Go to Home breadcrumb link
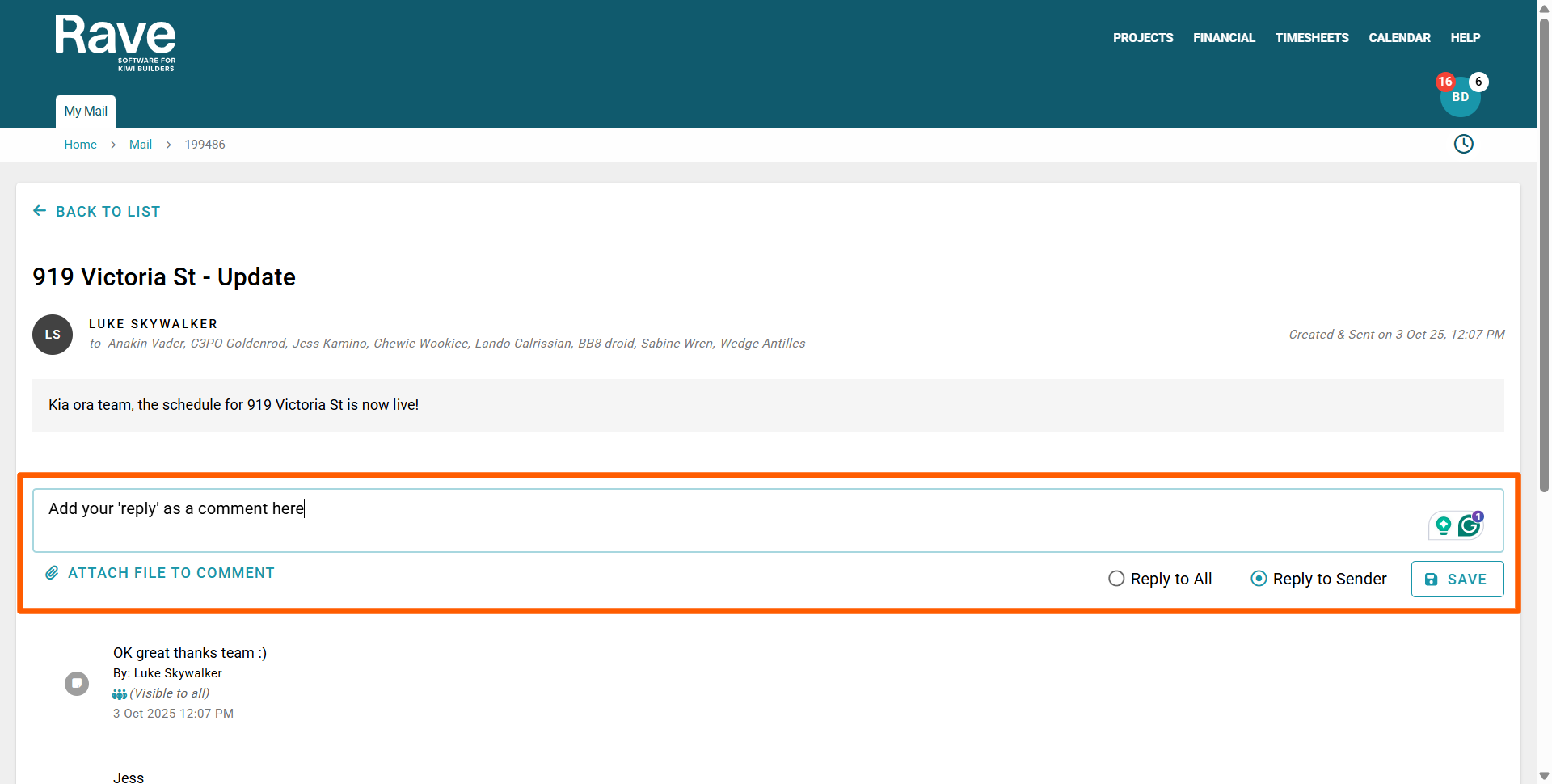Image resolution: width=1552 pixels, height=784 pixels. 81,145
